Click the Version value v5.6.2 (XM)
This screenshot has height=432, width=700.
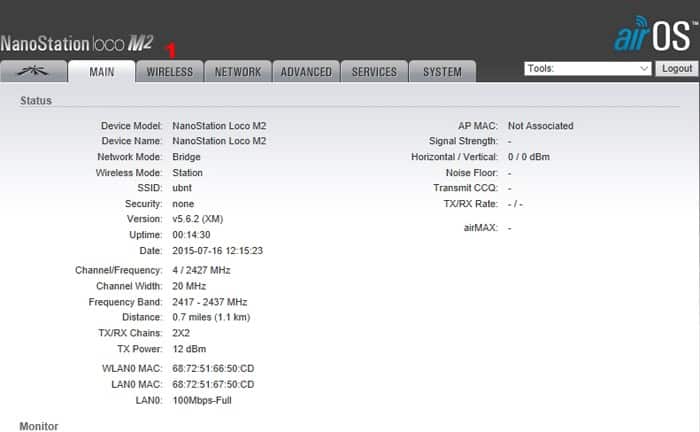click(x=198, y=219)
